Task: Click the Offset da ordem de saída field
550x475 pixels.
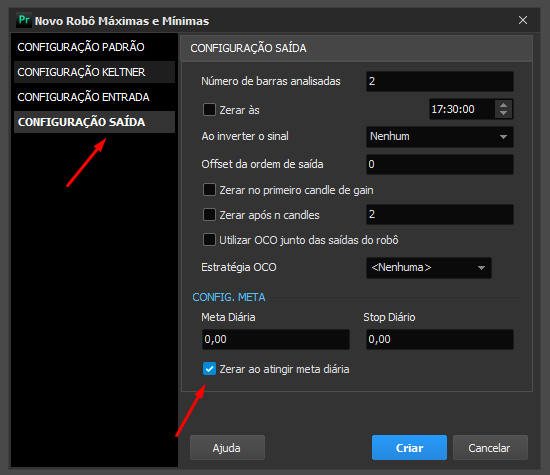Action: (x=440, y=164)
